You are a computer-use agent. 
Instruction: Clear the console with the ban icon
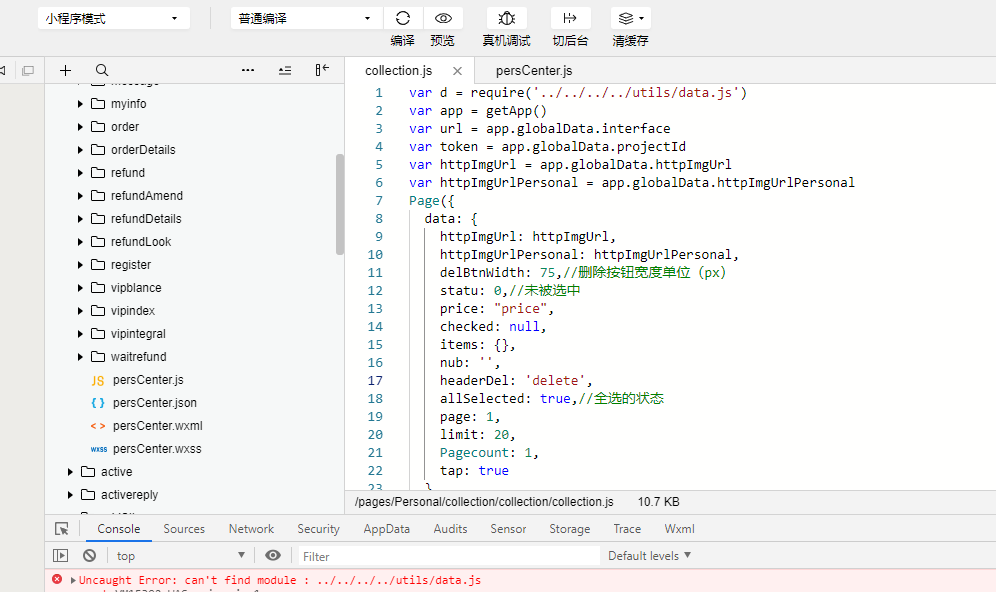tap(90, 555)
